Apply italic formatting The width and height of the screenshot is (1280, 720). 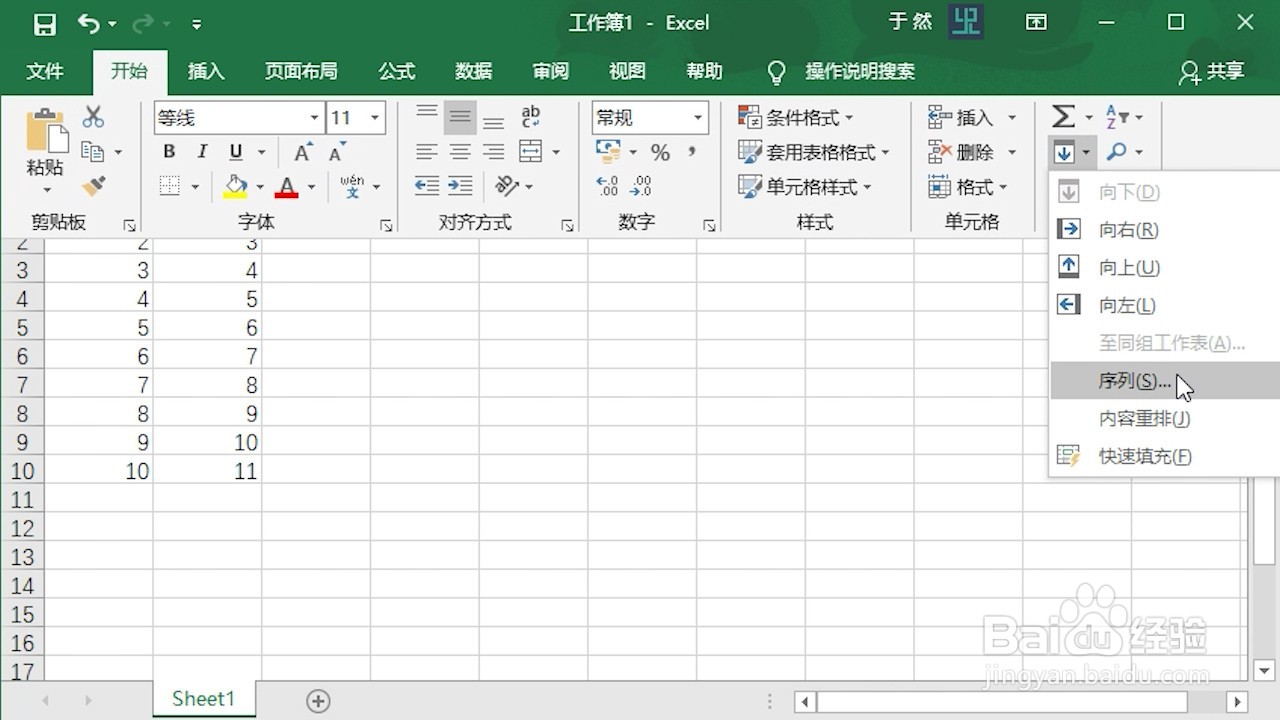(201, 151)
